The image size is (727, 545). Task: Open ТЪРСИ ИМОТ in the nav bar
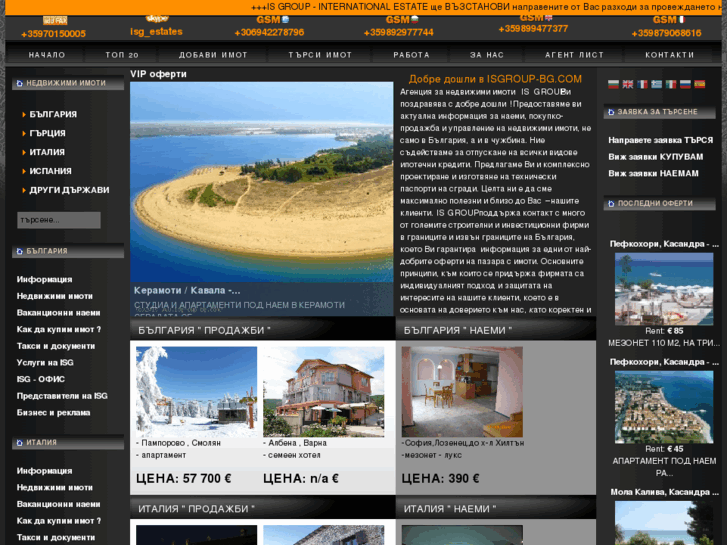[x=320, y=55]
